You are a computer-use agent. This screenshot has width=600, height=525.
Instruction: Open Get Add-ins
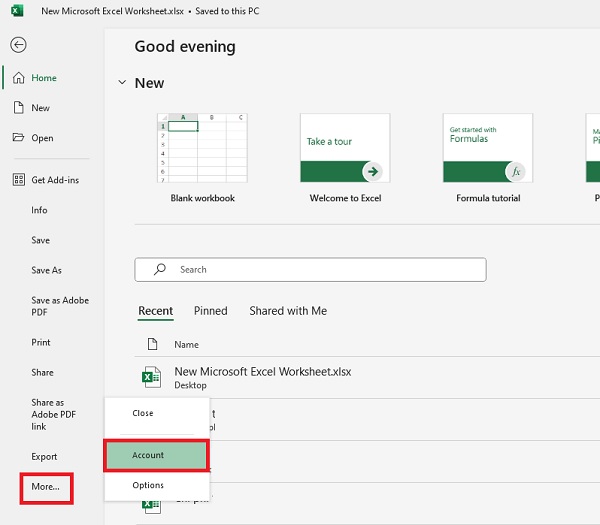coord(55,180)
